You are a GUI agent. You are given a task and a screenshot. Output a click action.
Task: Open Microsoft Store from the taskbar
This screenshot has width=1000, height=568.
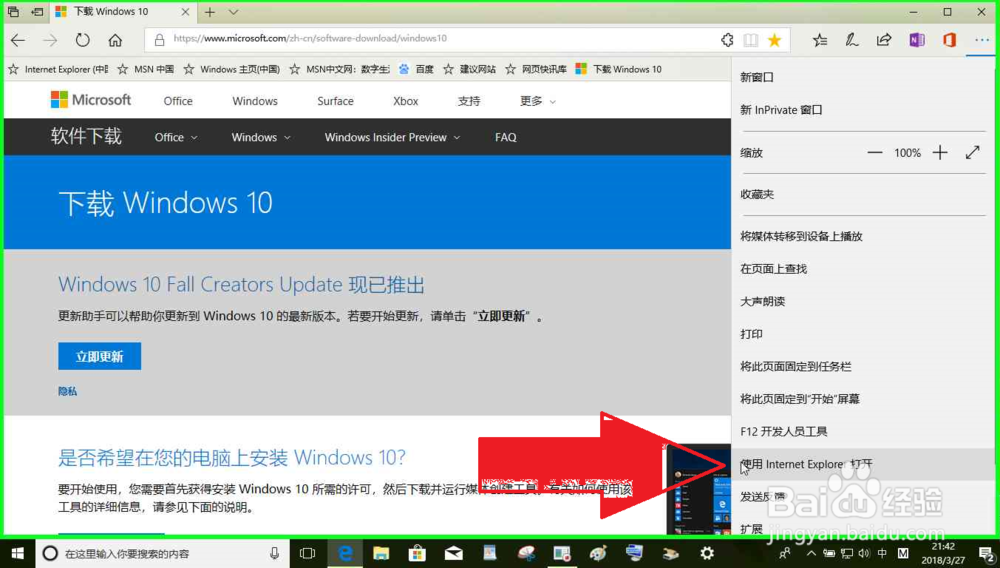pos(418,553)
